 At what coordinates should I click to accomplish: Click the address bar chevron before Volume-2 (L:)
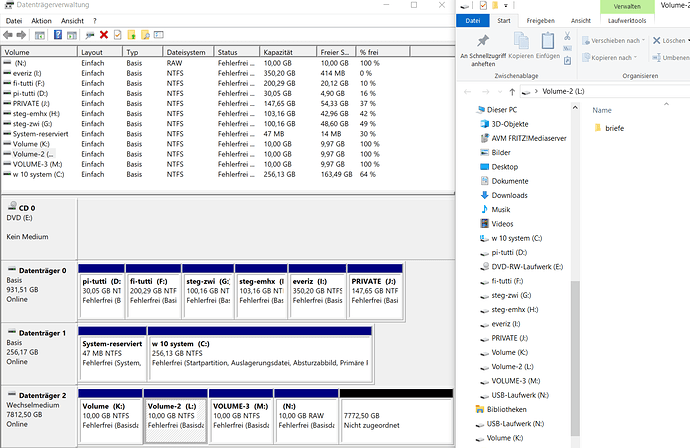click(536, 92)
